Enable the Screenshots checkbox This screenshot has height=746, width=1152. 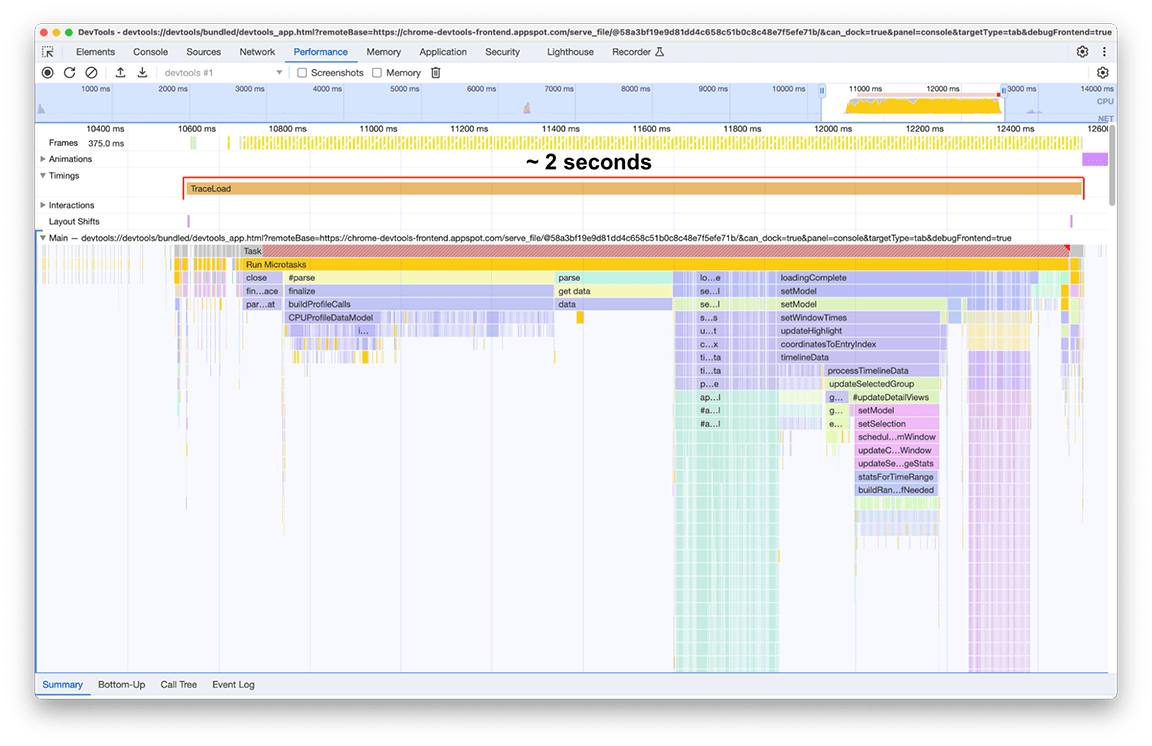pyautogui.click(x=302, y=72)
